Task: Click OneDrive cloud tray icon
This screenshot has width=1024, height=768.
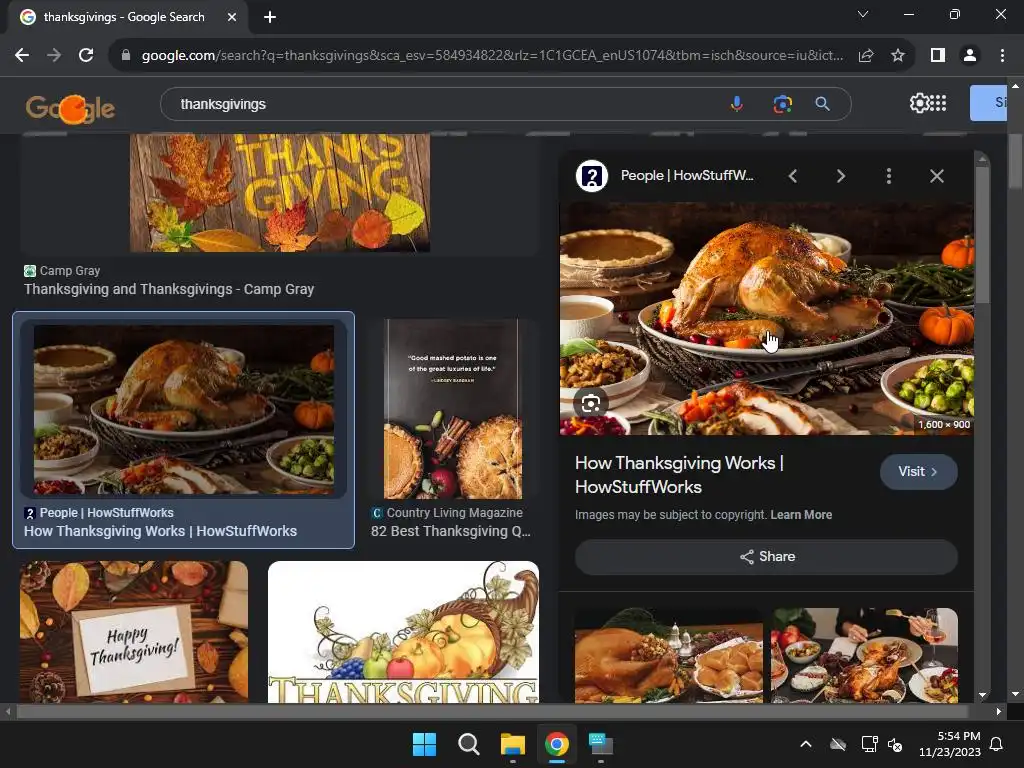Action: 838,744
